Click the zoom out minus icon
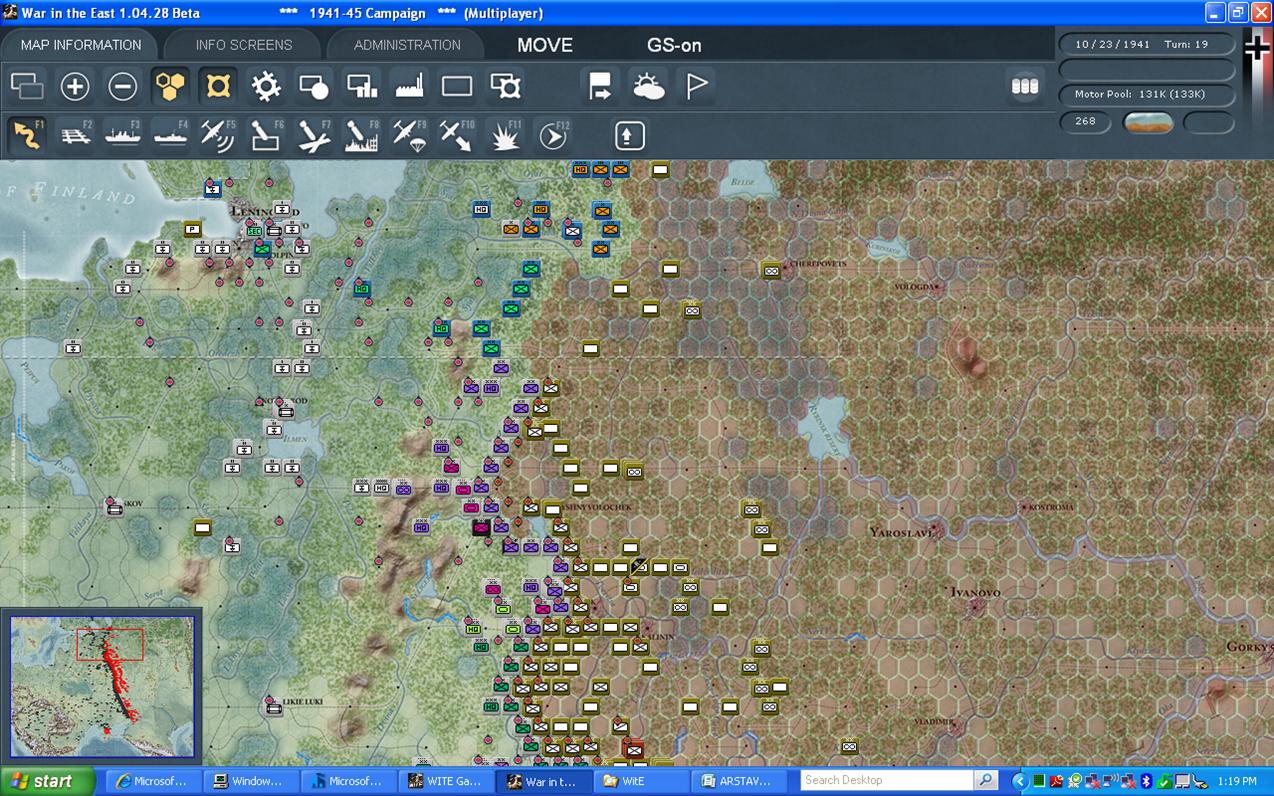 click(x=122, y=87)
